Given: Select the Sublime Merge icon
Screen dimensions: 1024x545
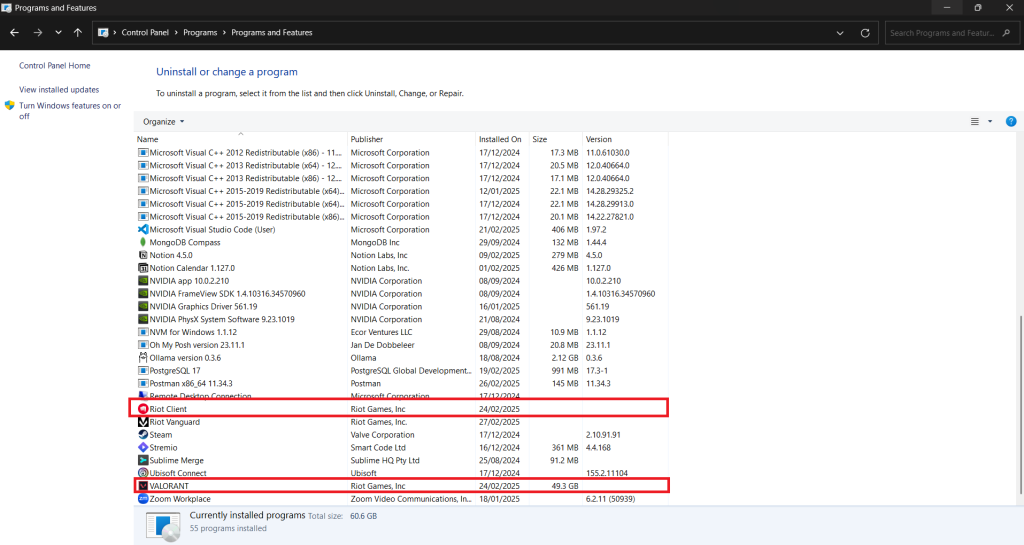Looking at the screenshot, I should click(x=143, y=461).
